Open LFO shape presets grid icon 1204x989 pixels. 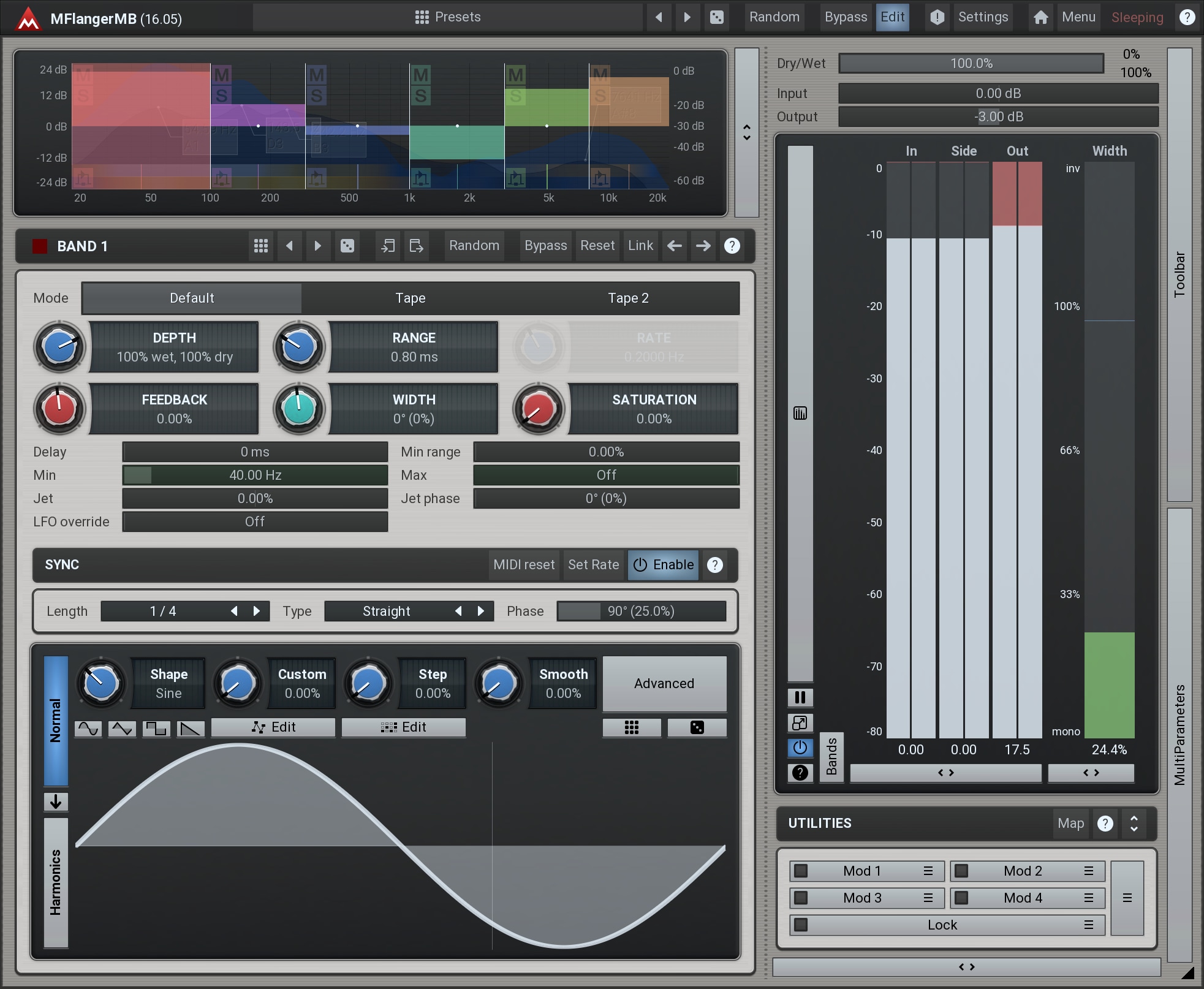[632, 727]
